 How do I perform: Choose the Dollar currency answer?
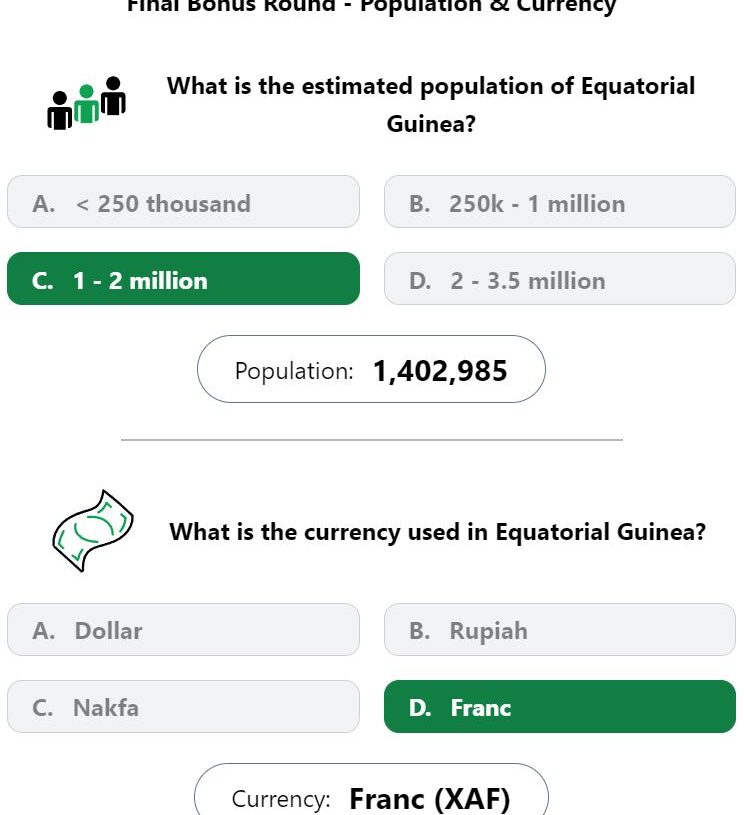coord(183,629)
